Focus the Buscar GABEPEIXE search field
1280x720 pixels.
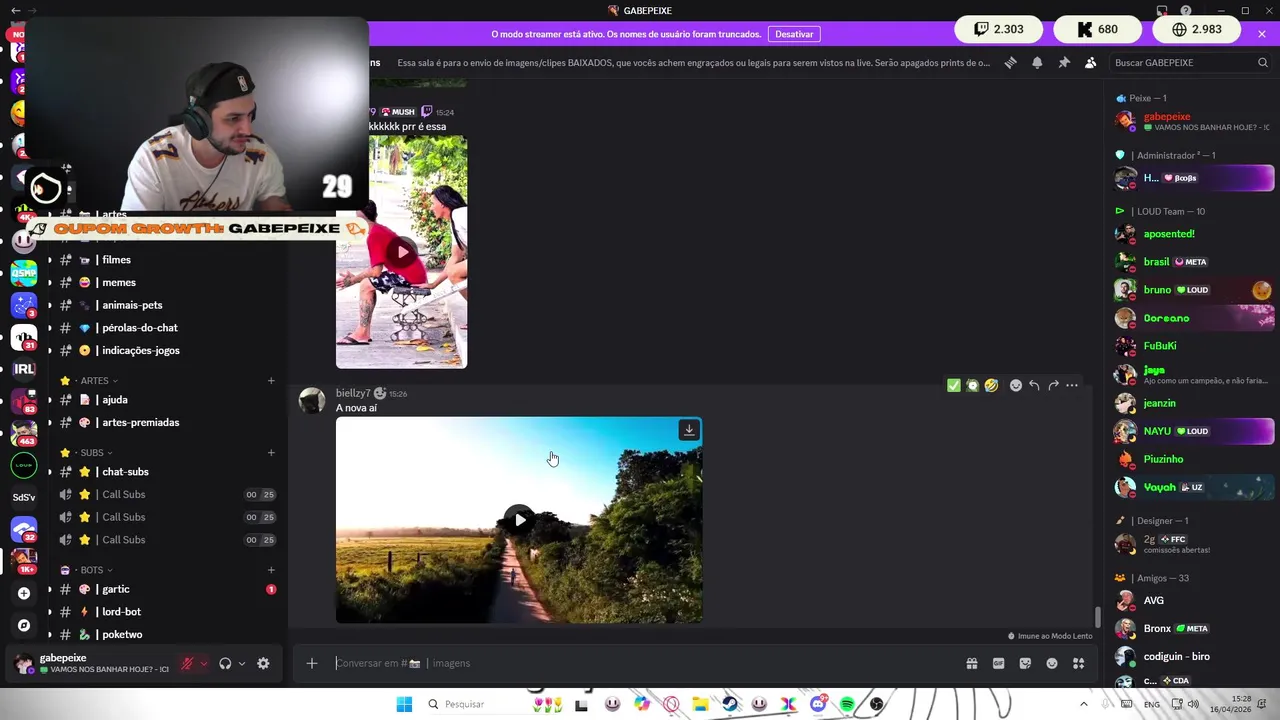point(1190,62)
